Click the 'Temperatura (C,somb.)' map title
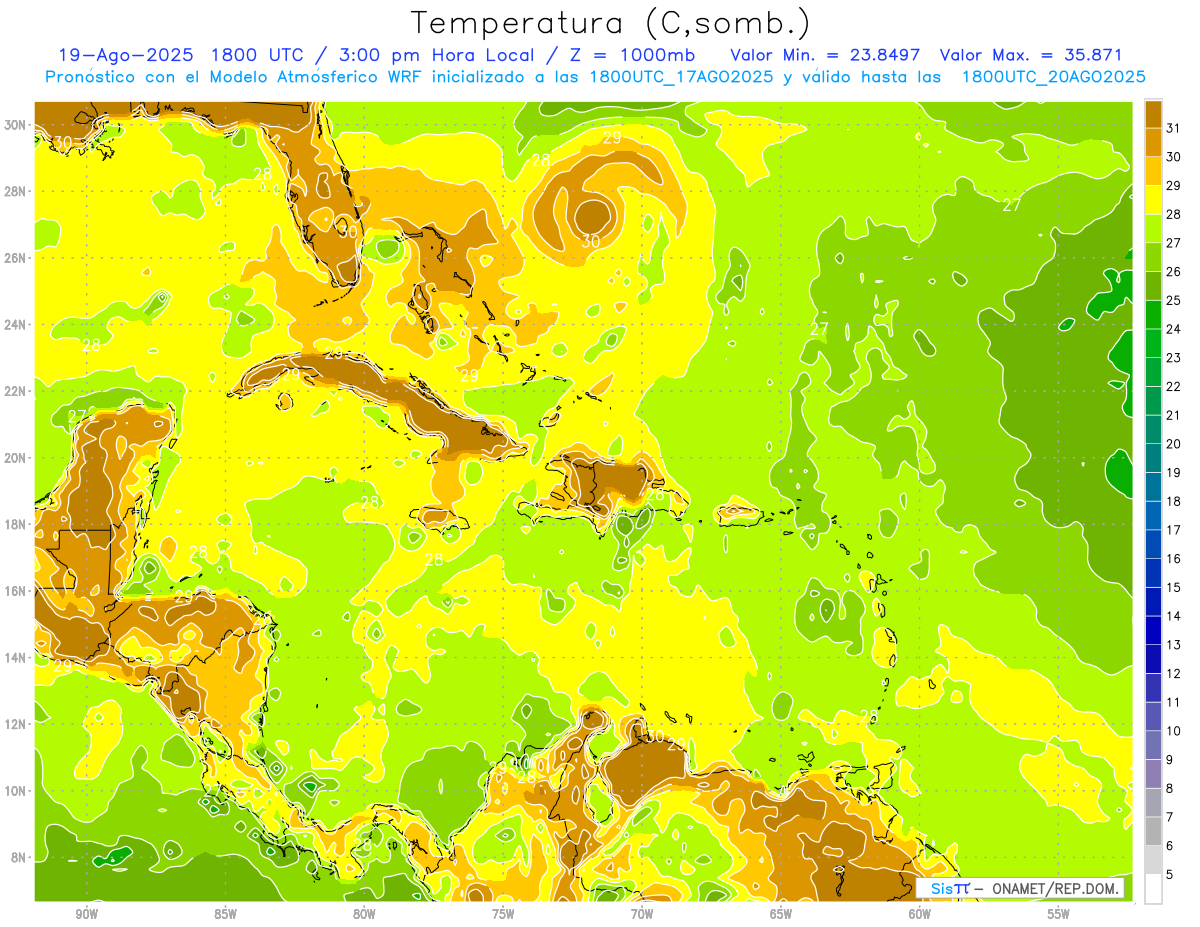 click(610, 24)
